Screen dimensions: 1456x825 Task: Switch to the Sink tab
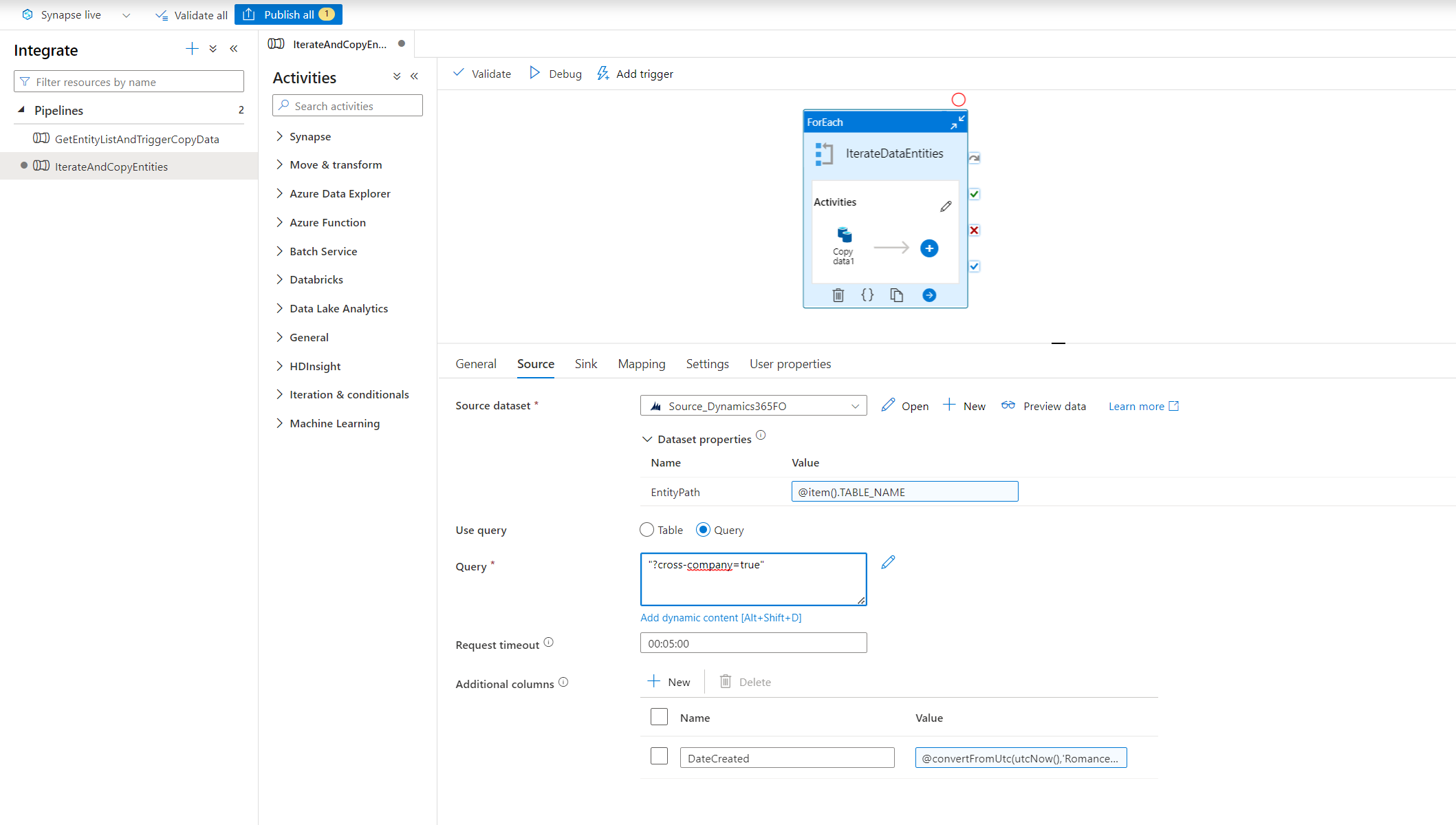[x=586, y=364]
